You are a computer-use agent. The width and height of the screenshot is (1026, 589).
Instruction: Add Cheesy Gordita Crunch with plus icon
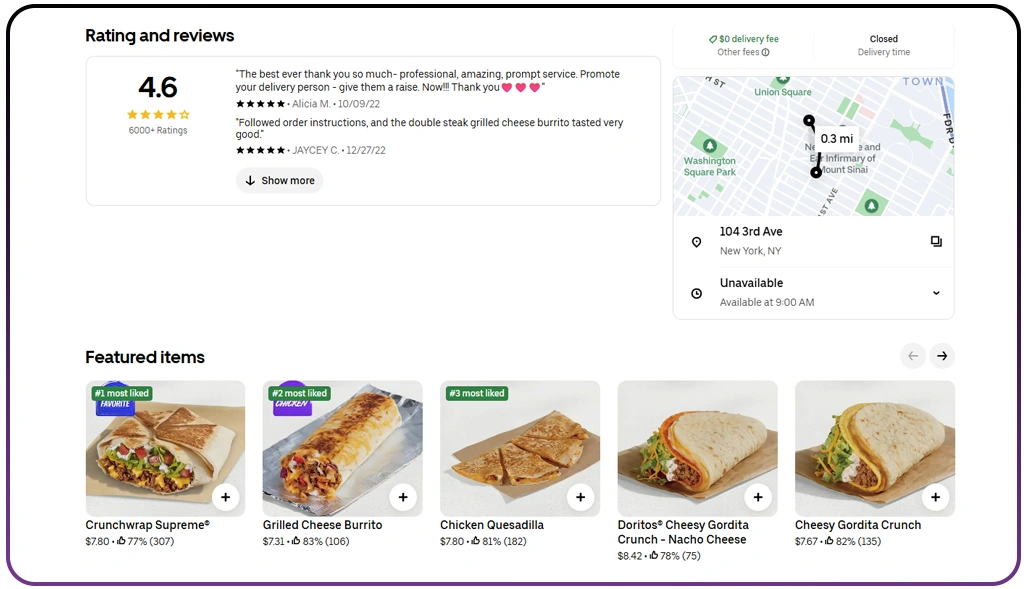[935, 497]
